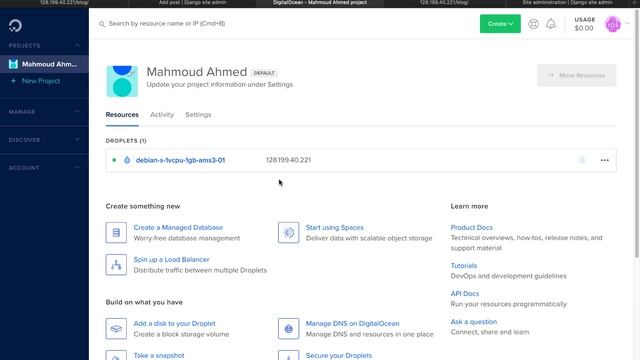Click the plus icon beside New Project
The image size is (640, 360).
point(13,81)
